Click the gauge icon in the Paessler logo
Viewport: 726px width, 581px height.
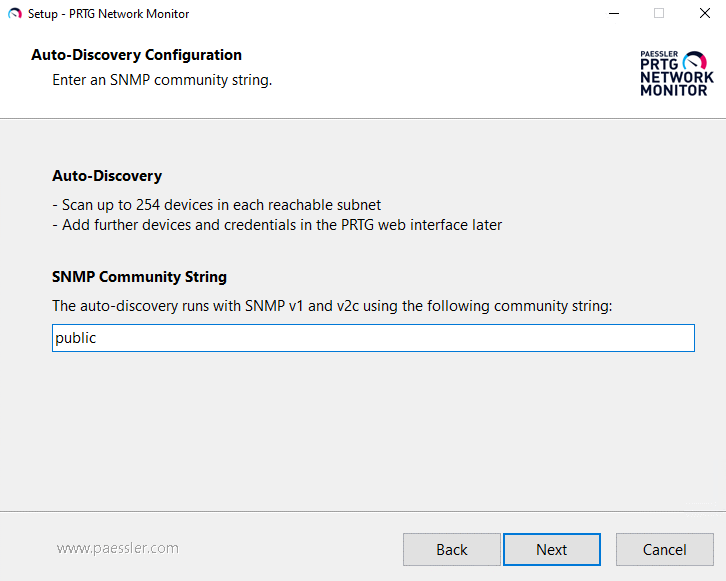pos(695,61)
